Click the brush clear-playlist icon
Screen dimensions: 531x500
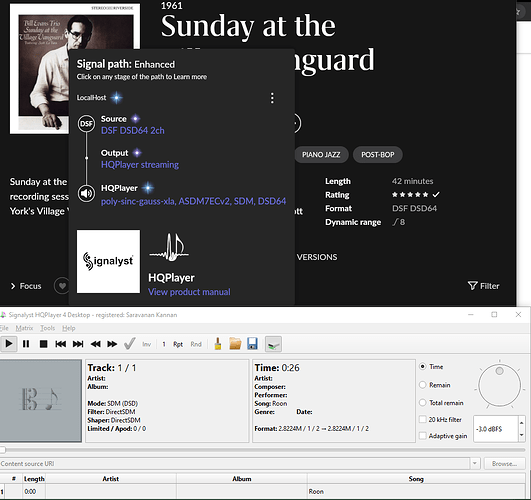tap(218, 344)
